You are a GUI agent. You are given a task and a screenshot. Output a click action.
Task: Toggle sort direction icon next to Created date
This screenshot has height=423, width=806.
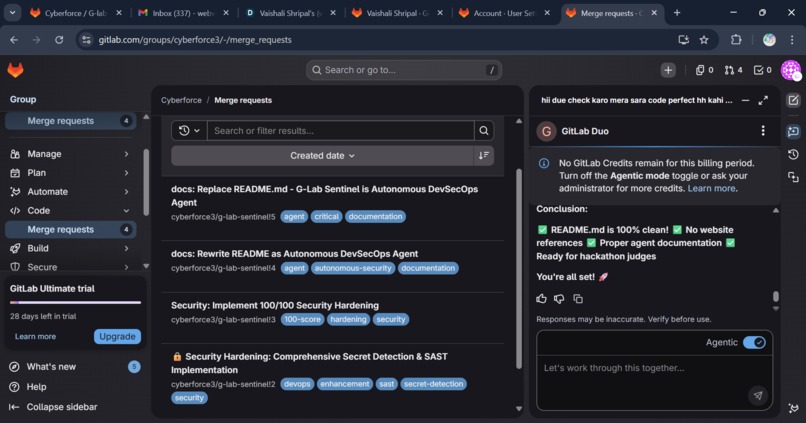click(483, 155)
